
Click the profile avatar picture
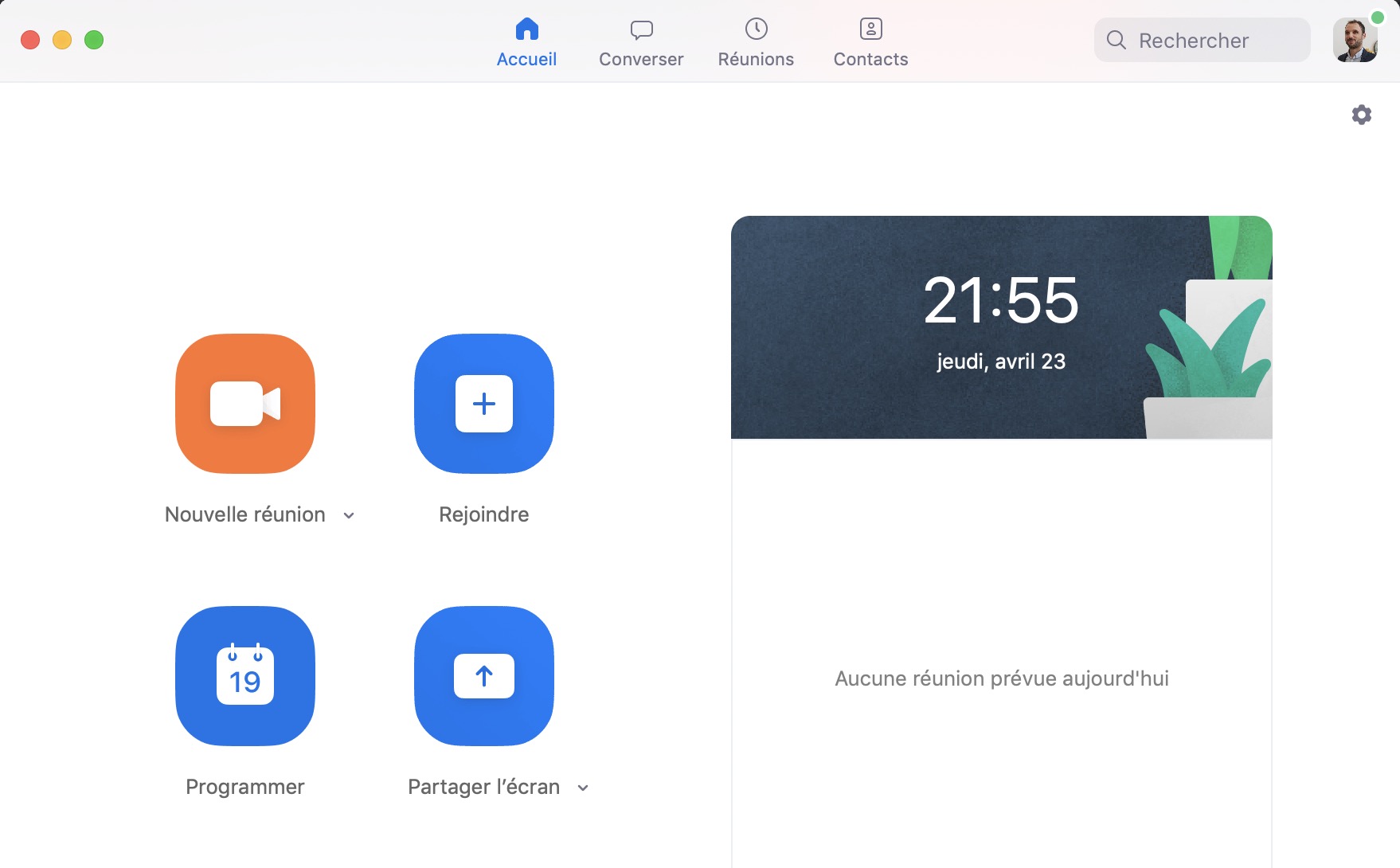(1354, 41)
